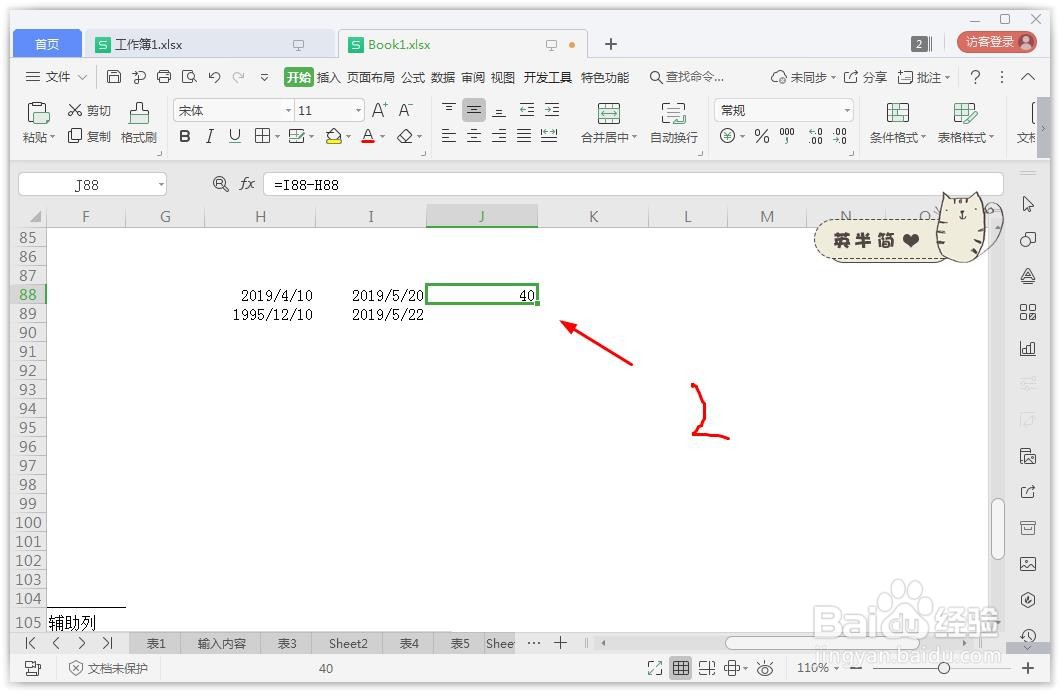Click the 访客登录 login button
Viewport: 1060px width, 692px height.
996,42
